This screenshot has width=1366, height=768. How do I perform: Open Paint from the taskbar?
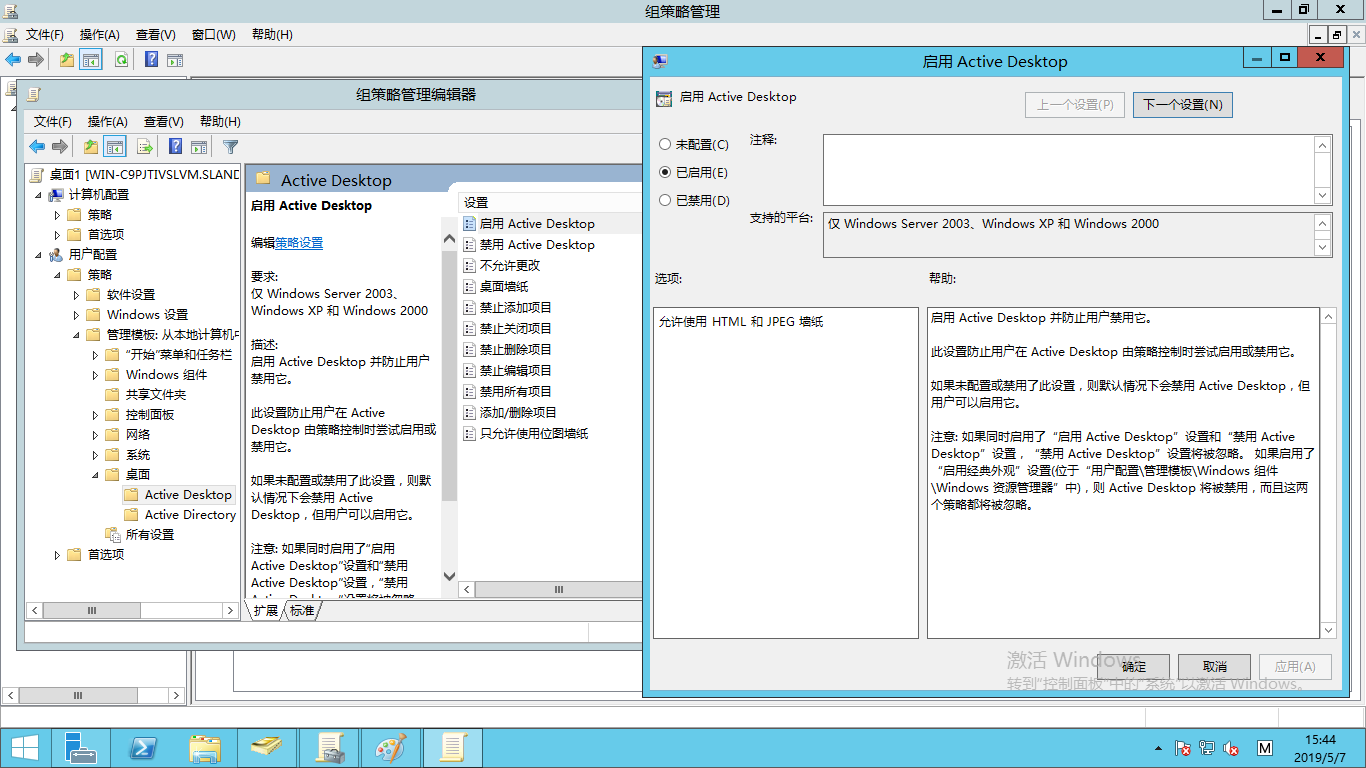[x=391, y=747]
